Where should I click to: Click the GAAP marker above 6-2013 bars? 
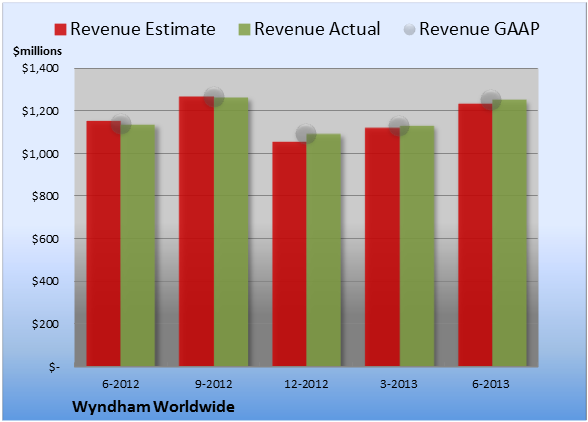[491, 100]
